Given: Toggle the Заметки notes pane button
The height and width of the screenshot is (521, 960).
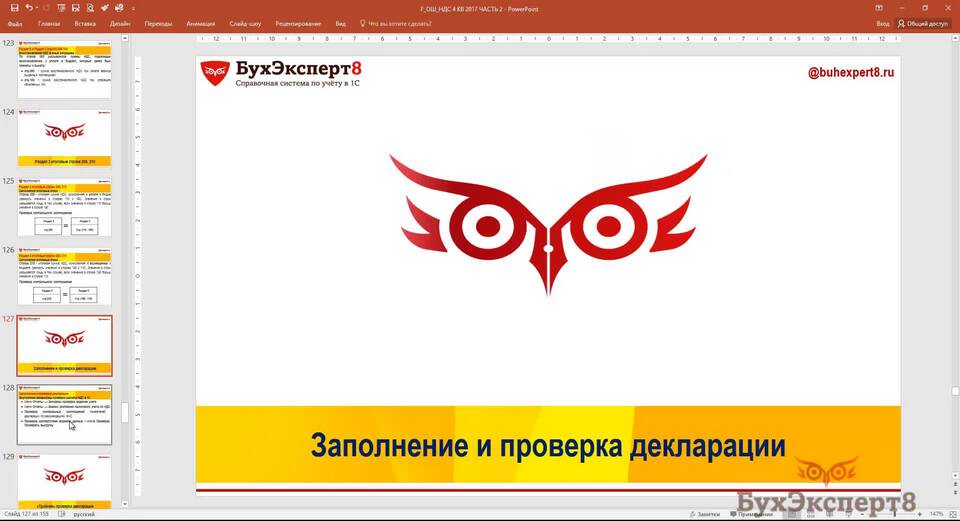Looking at the screenshot, I should pyautogui.click(x=705, y=514).
